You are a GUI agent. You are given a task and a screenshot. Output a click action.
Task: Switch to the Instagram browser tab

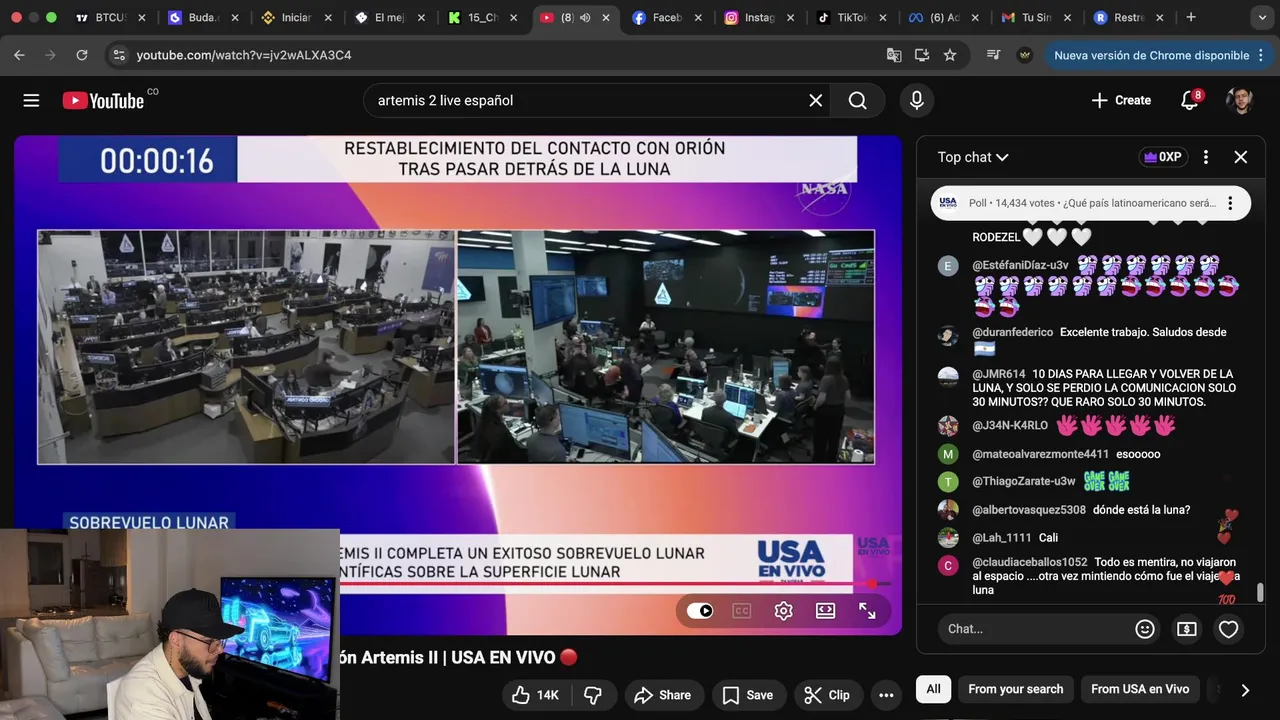pos(760,17)
